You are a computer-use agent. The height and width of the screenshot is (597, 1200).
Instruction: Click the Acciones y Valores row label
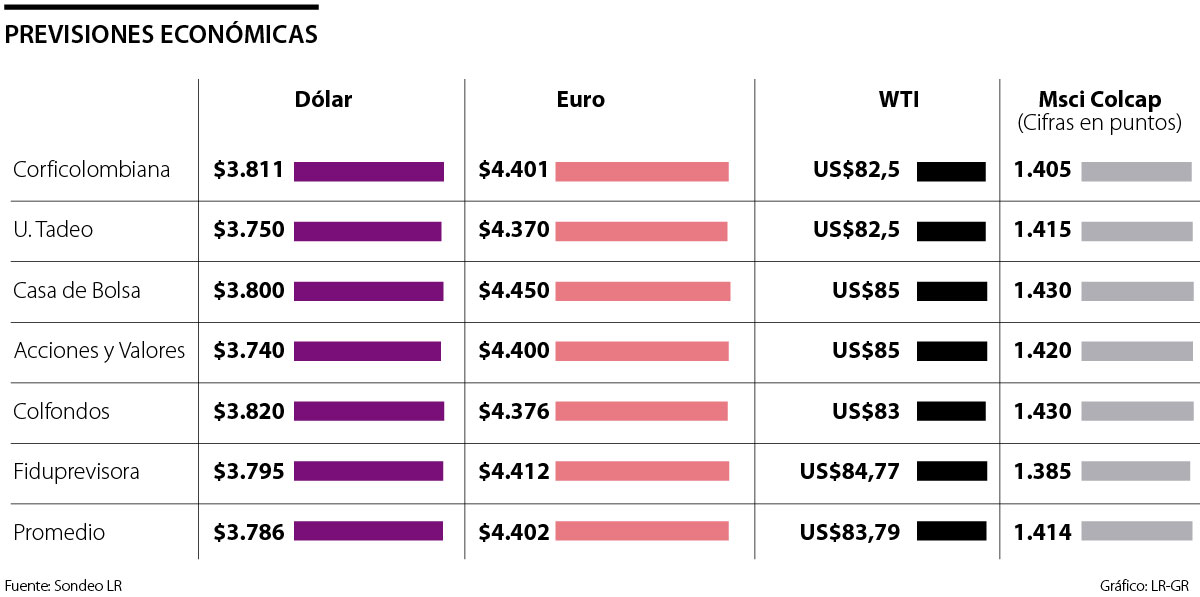tap(99, 351)
